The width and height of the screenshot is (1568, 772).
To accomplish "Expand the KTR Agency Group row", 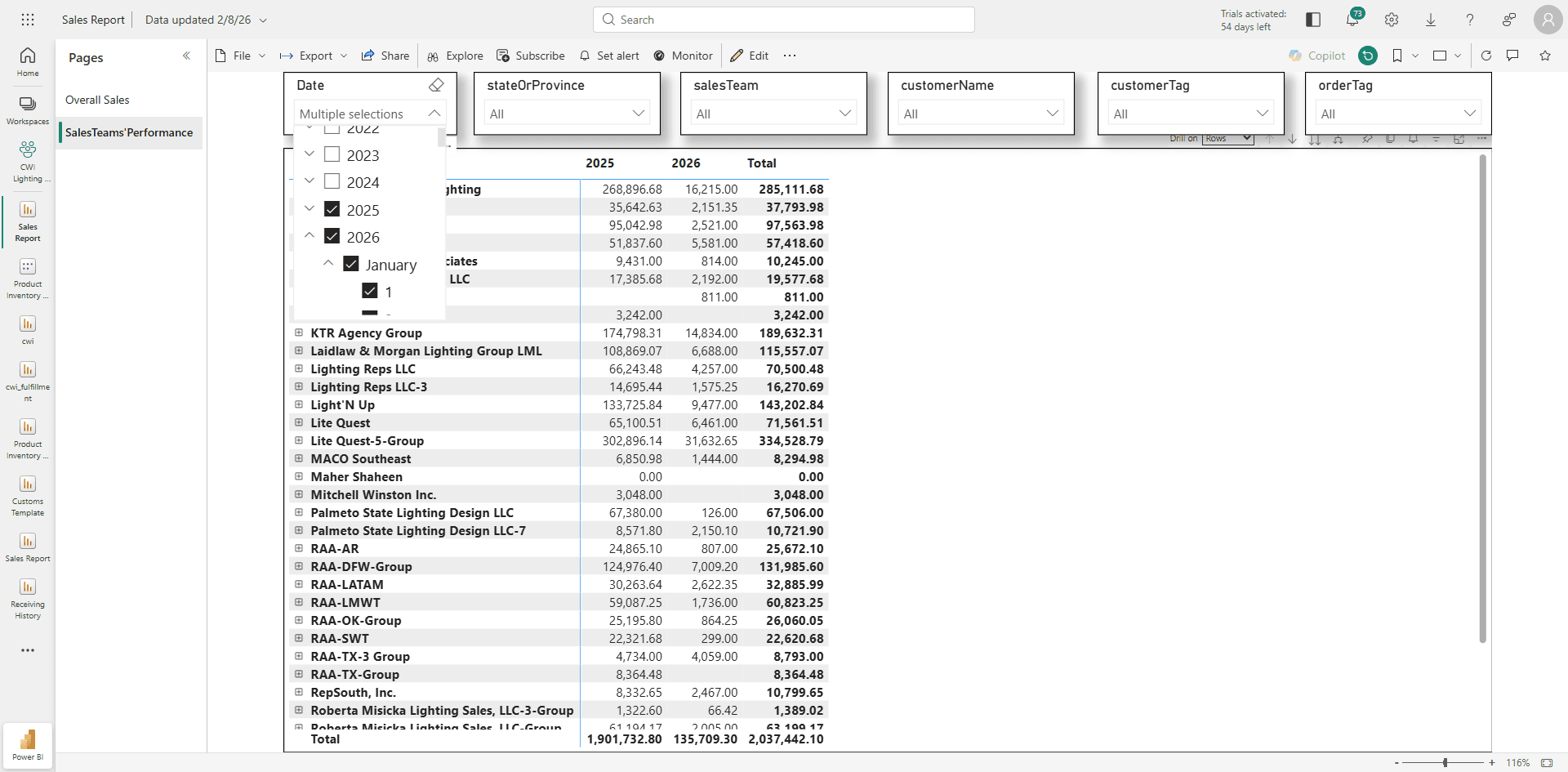I will coord(299,332).
